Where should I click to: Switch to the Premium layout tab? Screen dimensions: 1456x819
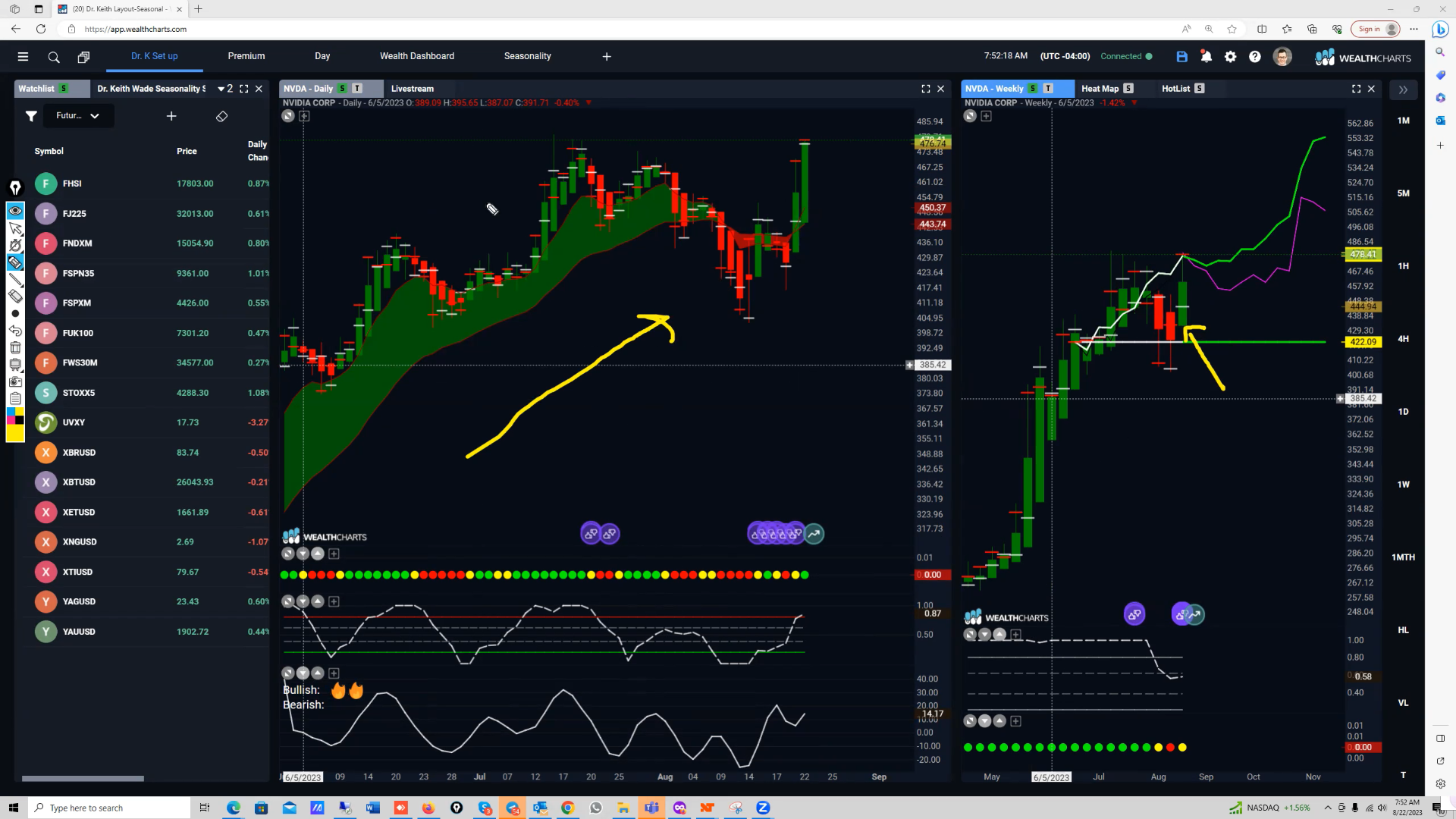[x=246, y=56]
